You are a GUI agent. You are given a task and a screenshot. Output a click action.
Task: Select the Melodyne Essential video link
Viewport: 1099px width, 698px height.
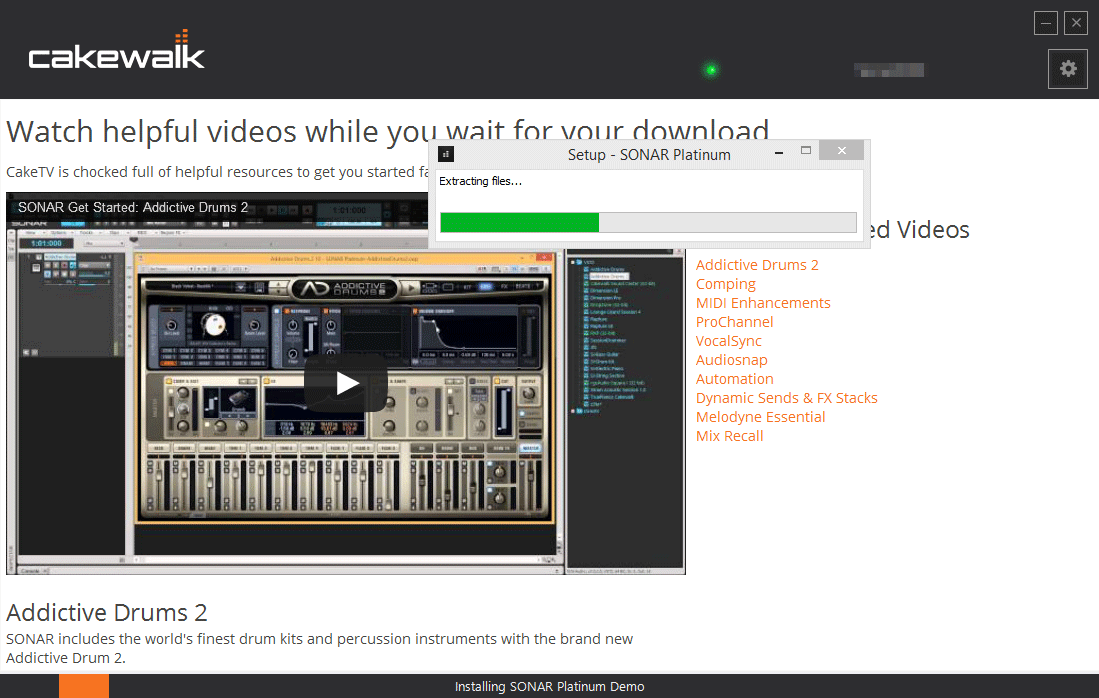[760, 417]
